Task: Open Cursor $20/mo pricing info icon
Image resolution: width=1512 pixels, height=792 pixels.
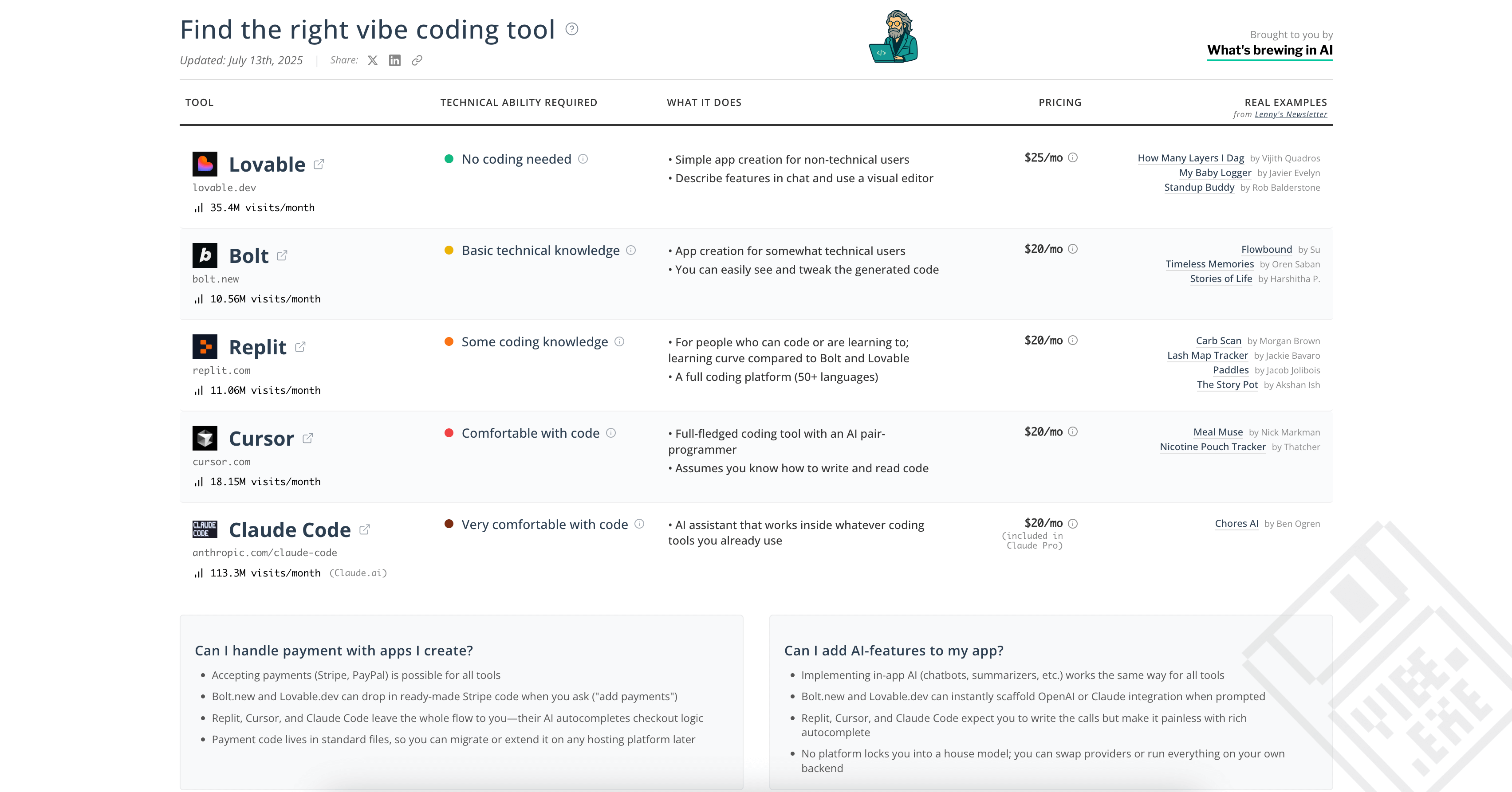Action: (1073, 432)
